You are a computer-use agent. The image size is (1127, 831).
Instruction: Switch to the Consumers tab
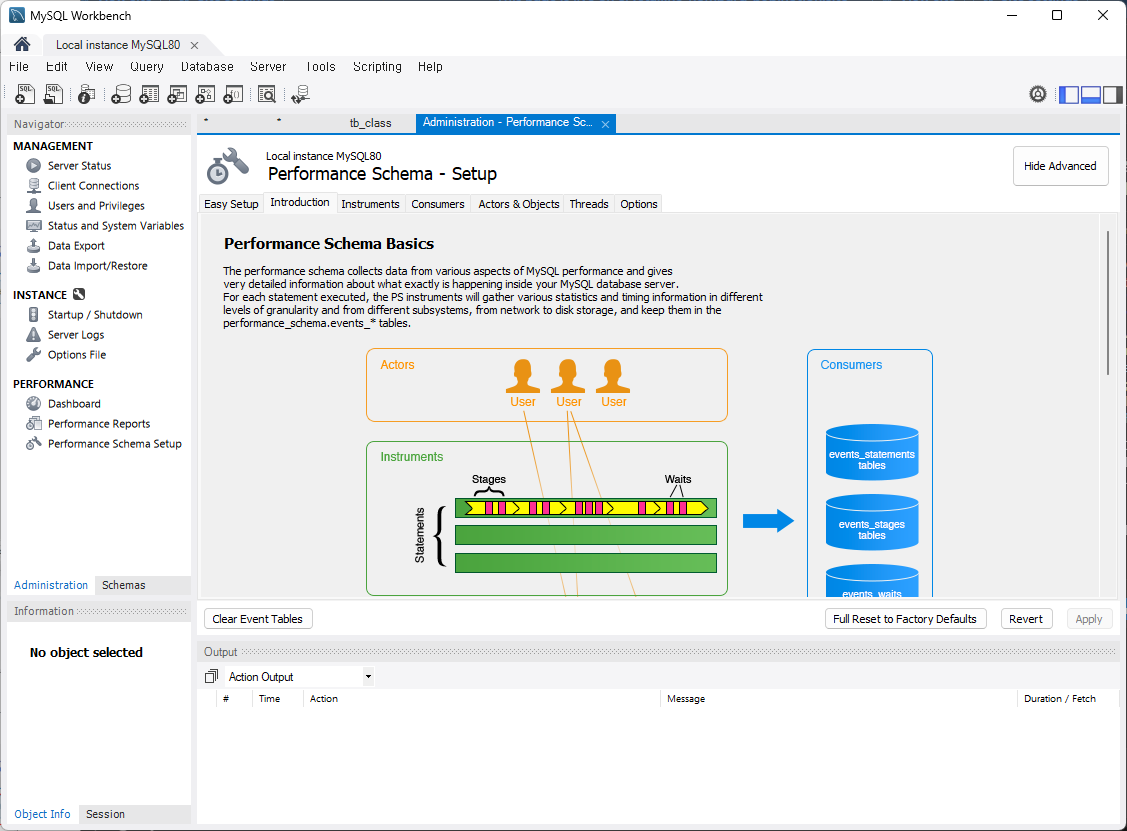coord(438,204)
